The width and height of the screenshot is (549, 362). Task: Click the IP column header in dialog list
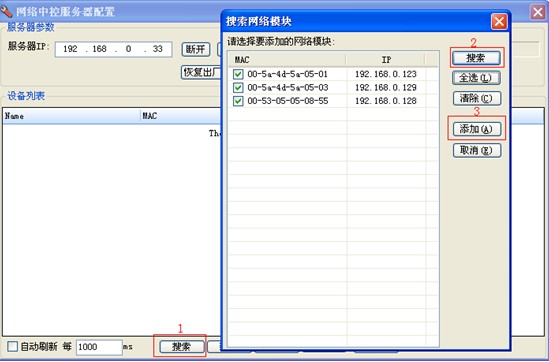386,60
